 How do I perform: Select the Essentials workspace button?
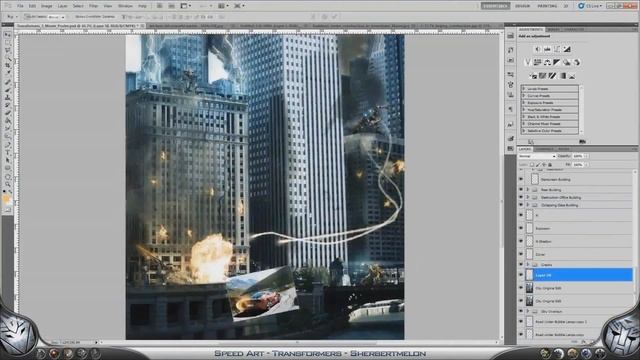pos(495,6)
